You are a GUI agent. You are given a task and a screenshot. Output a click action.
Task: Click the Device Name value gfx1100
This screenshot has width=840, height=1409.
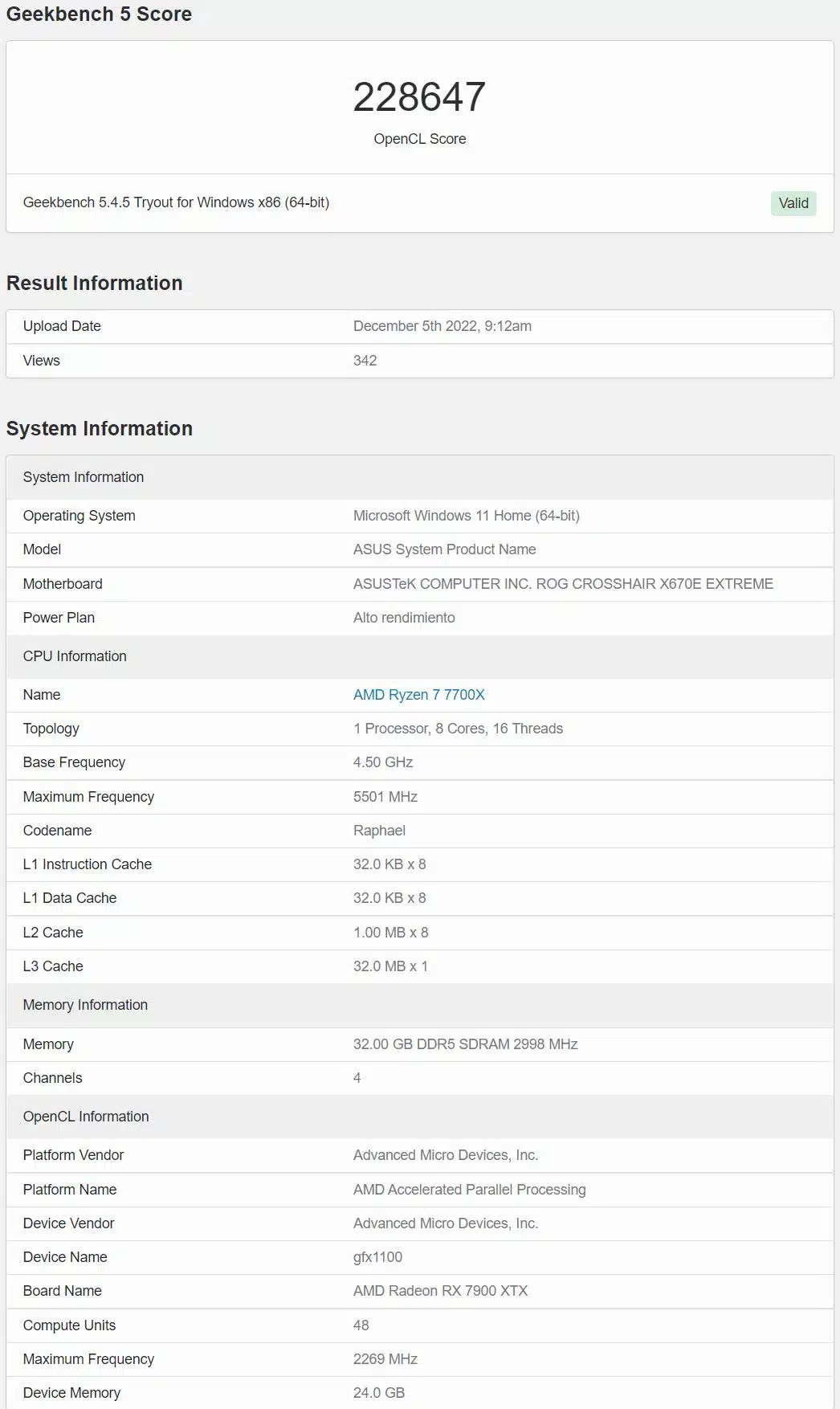tap(377, 1257)
